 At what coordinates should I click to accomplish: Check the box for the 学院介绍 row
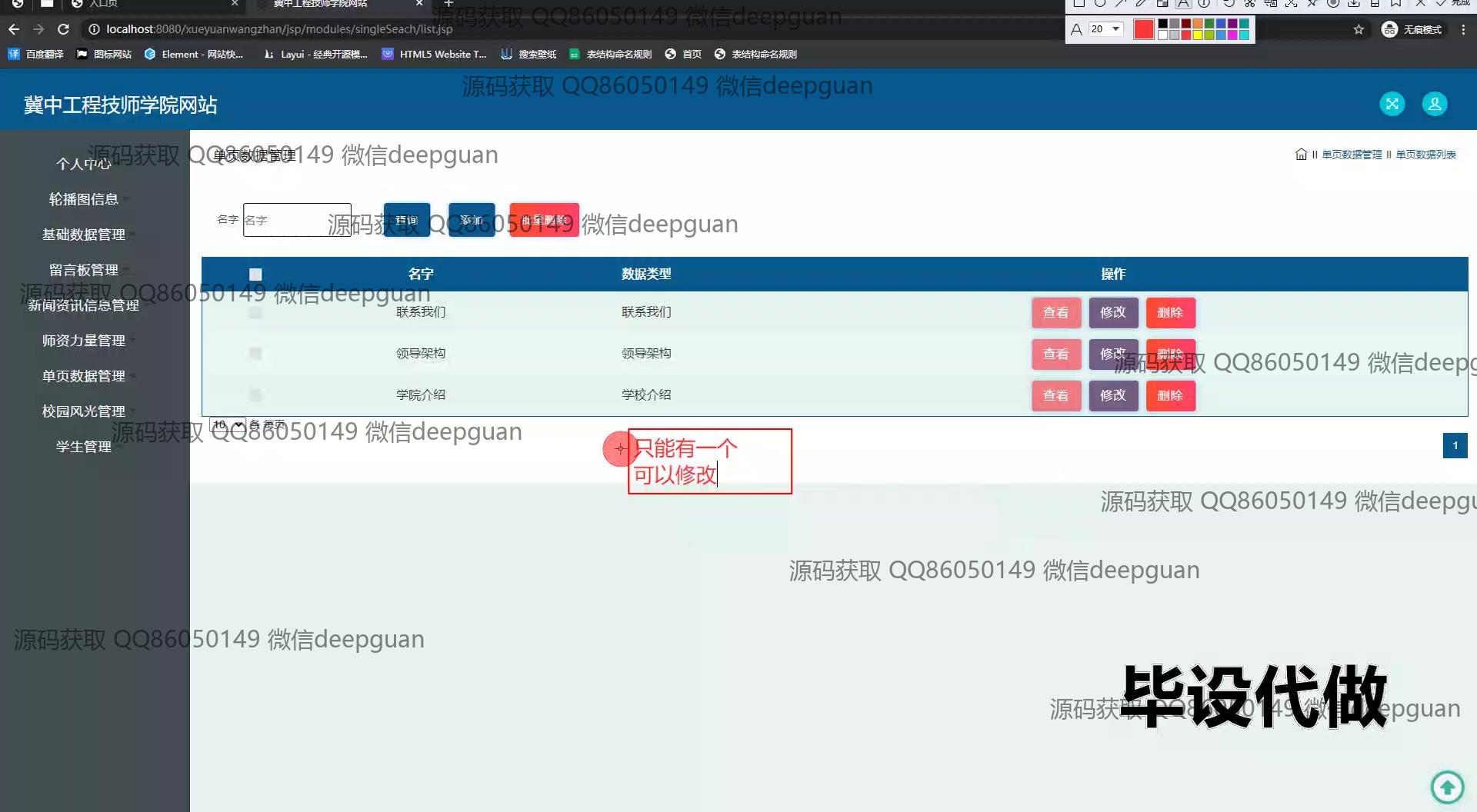[x=255, y=395]
